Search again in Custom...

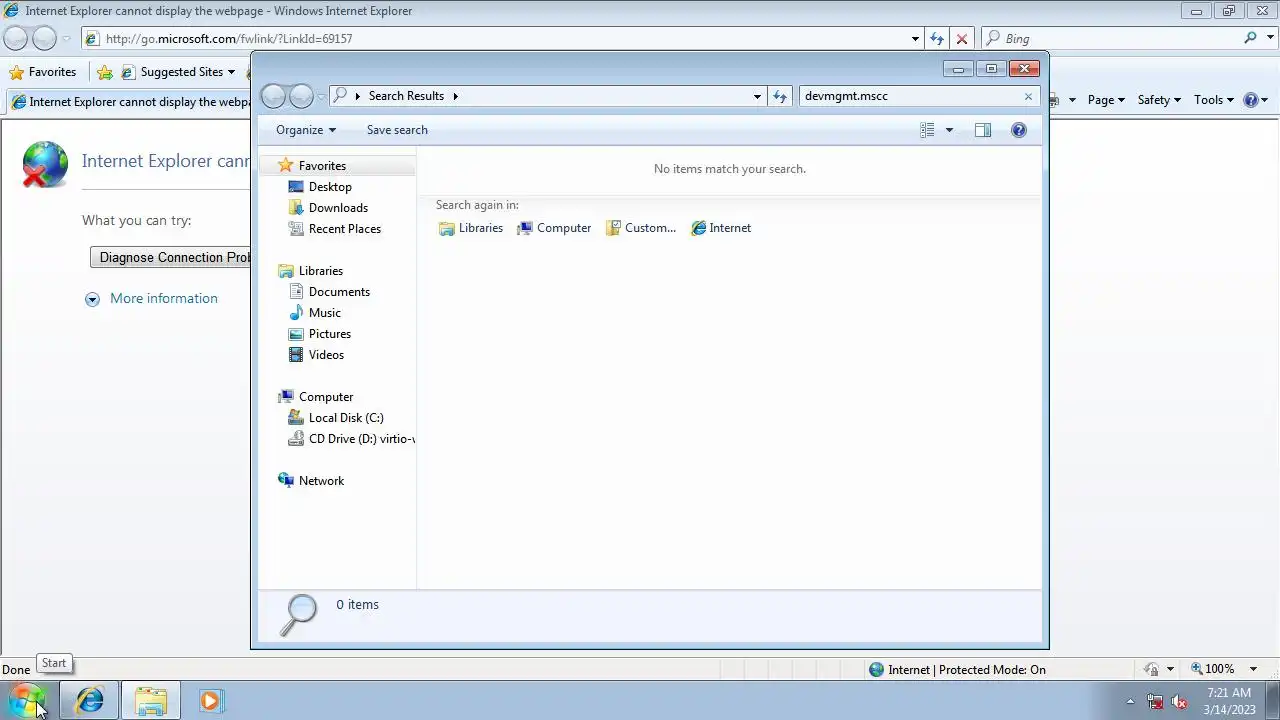click(641, 228)
